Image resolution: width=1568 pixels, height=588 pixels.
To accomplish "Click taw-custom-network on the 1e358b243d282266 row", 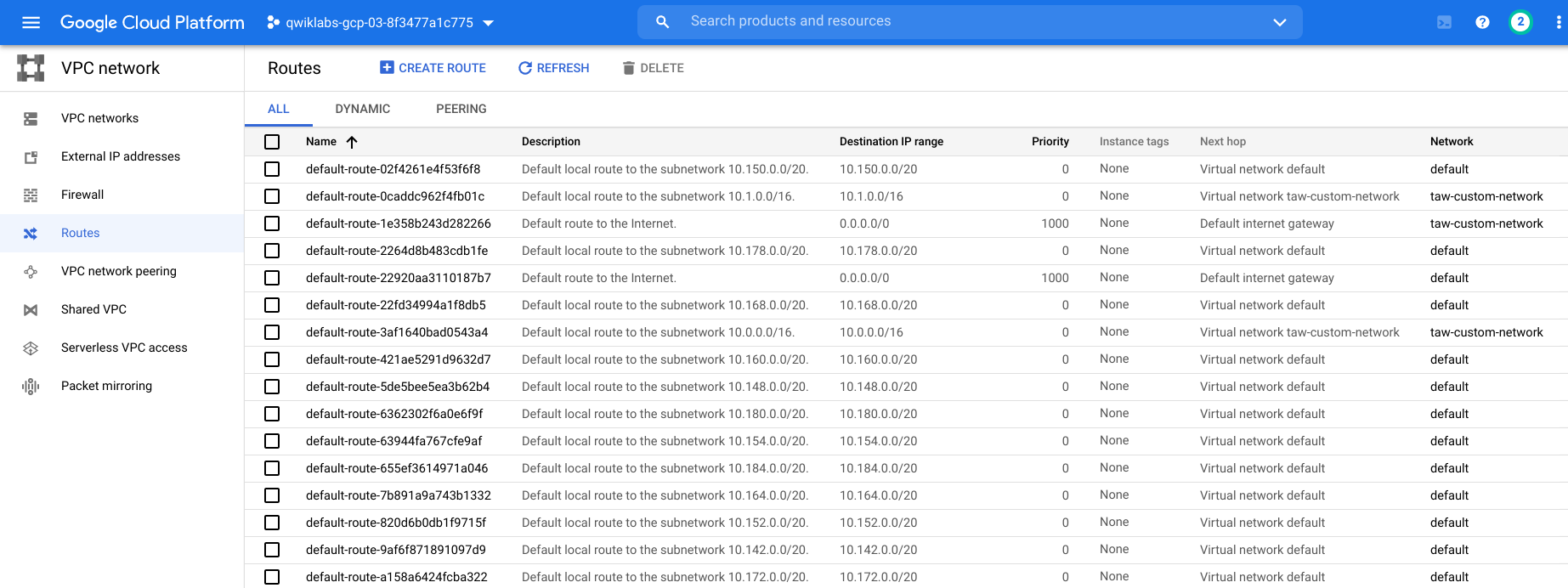I will tap(1486, 223).
